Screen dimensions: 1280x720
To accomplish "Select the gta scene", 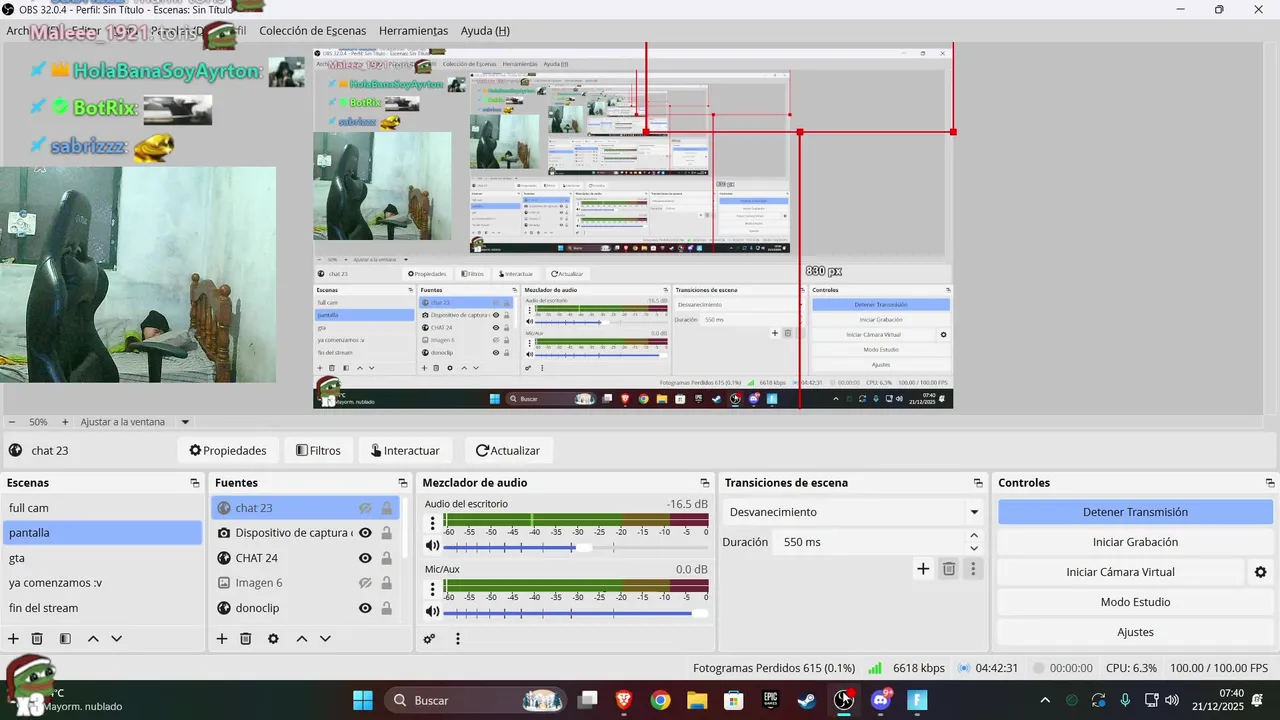I will tap(102, 558).
